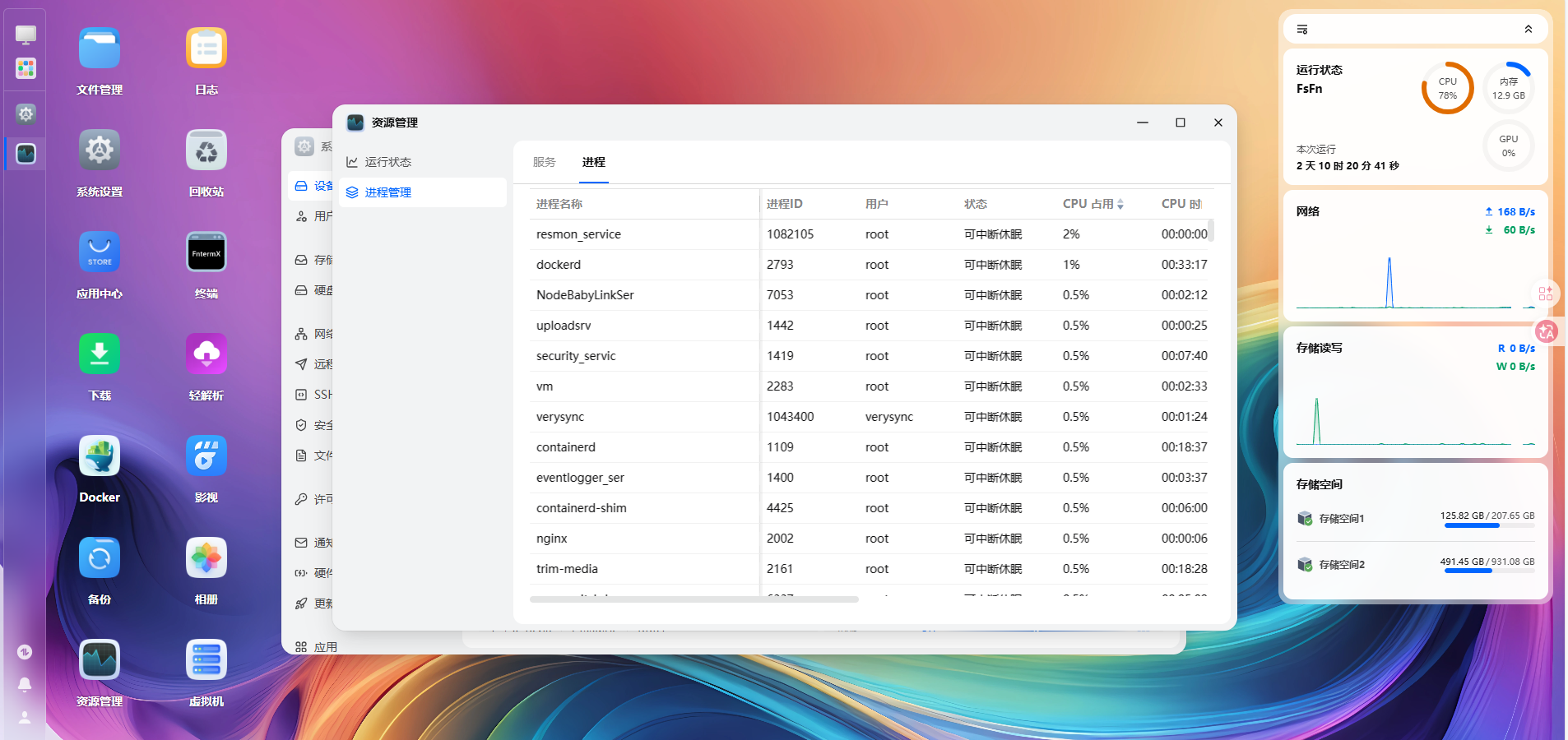Open the 终端 terminal app
The image size is (1568, 740).
(x=206, y=252)
